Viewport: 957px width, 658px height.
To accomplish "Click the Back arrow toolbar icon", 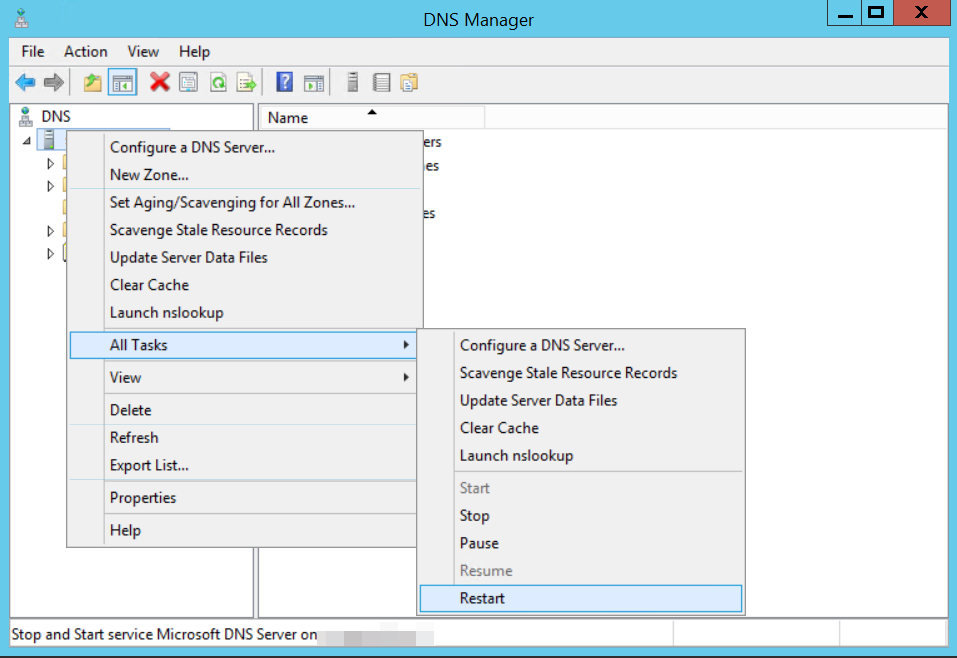I will [x=26, y=82].
